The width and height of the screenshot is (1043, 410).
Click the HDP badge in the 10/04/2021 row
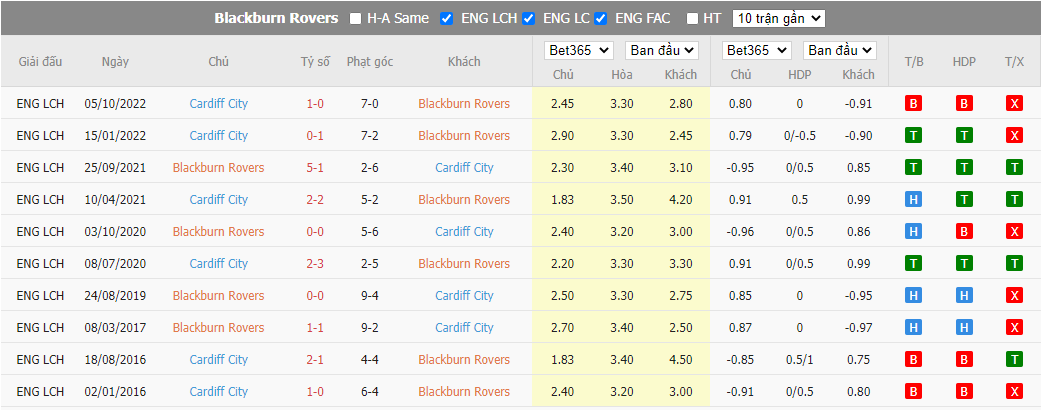[965, 200]
